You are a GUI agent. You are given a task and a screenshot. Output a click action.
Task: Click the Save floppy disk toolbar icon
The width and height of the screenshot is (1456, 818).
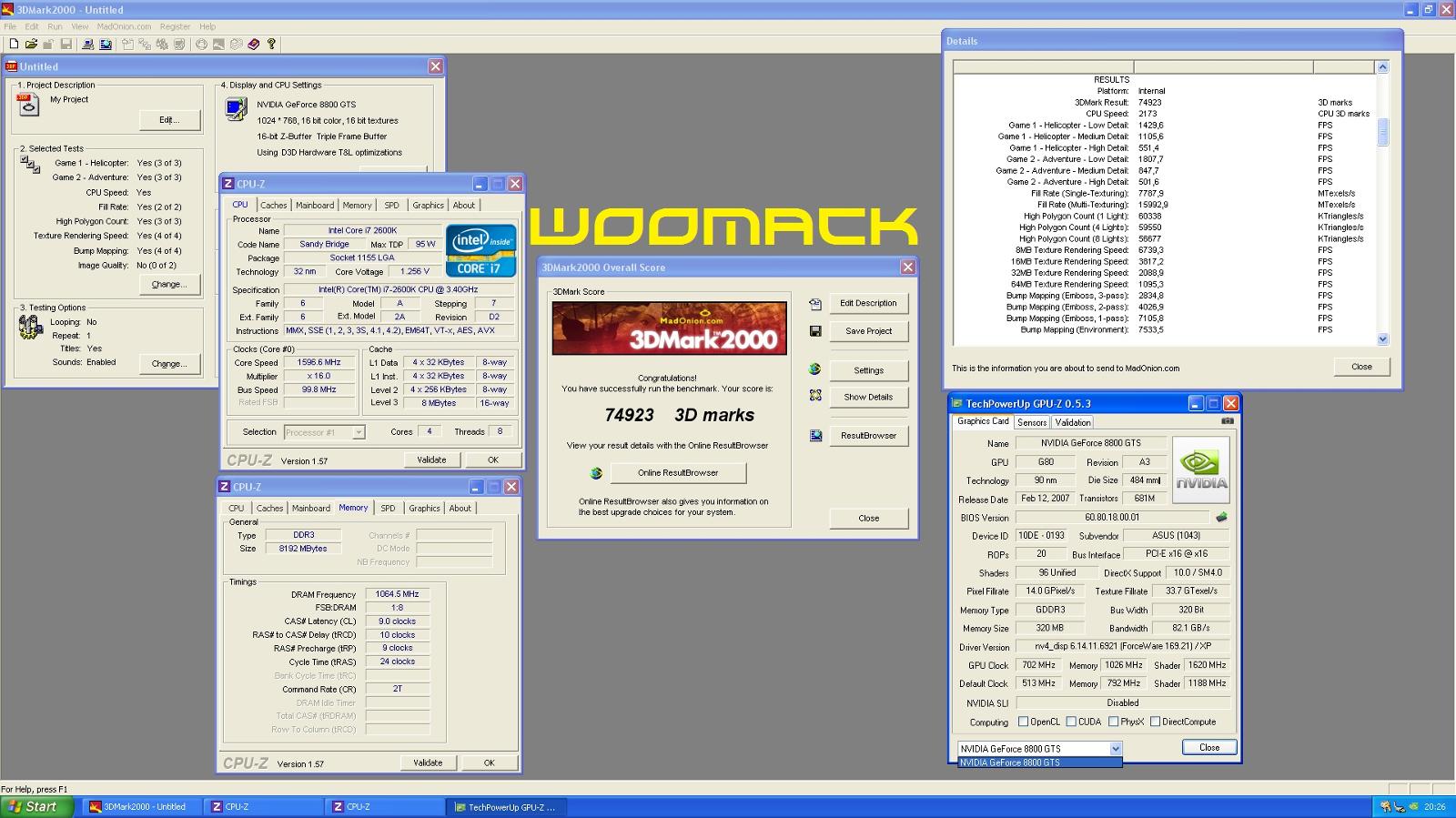66,44
